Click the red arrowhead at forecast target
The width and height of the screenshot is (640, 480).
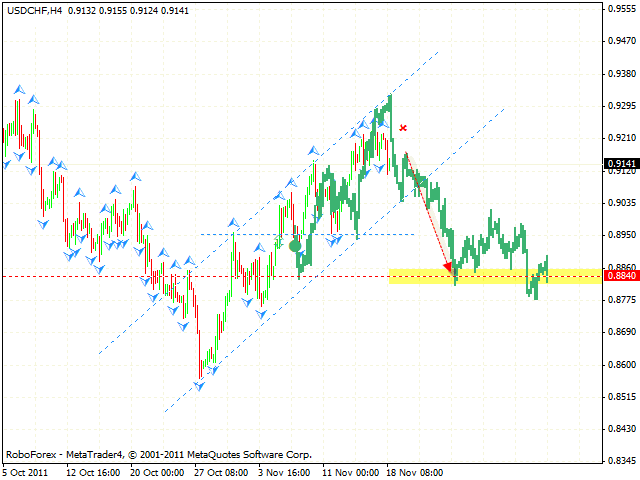[447, 267]
